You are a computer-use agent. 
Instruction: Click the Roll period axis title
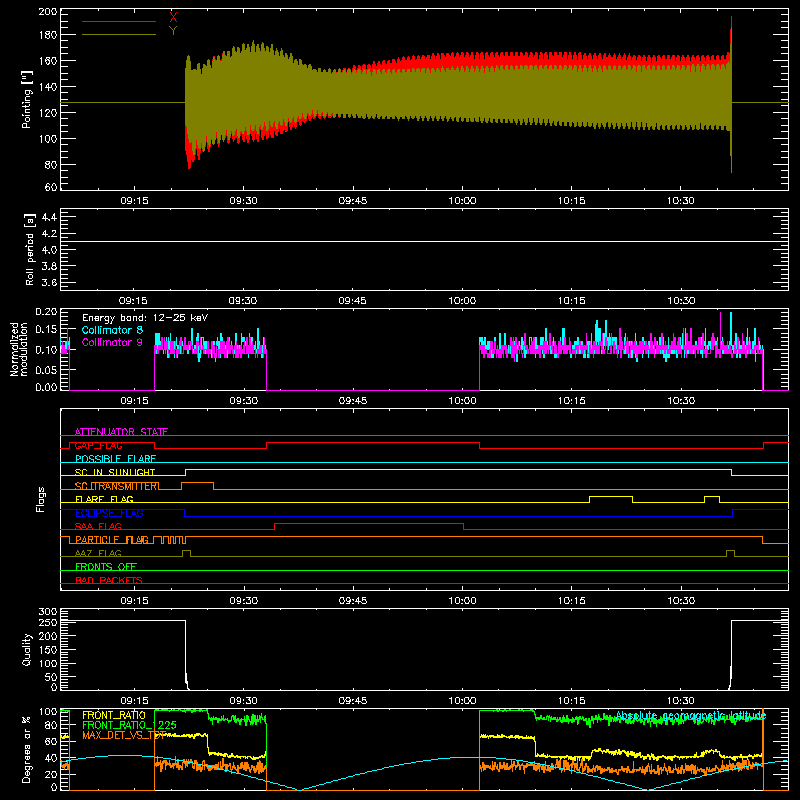[x=30, y=249]
